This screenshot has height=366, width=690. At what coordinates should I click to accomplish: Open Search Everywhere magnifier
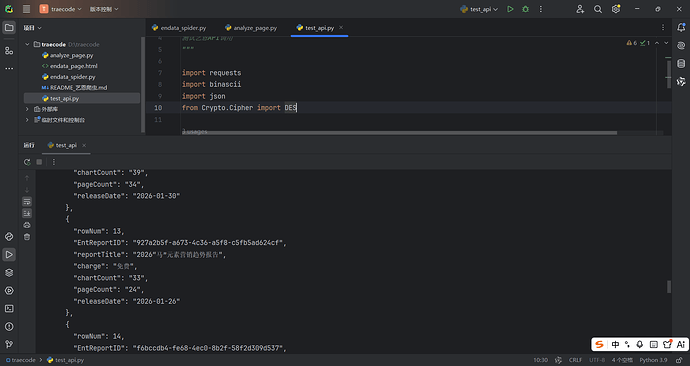click(x=598, y=9)
